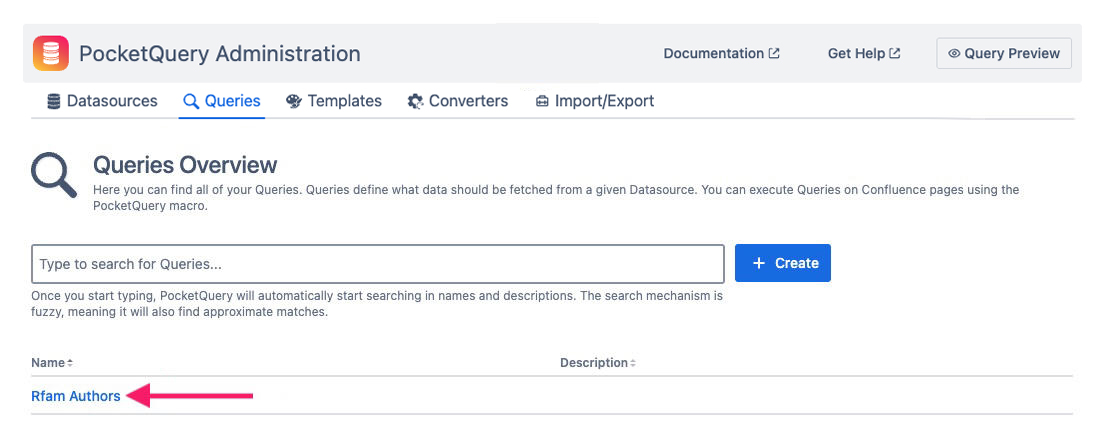Focus the search for Queries field
Screen dimensions: 1108x447
click(377, 264)
